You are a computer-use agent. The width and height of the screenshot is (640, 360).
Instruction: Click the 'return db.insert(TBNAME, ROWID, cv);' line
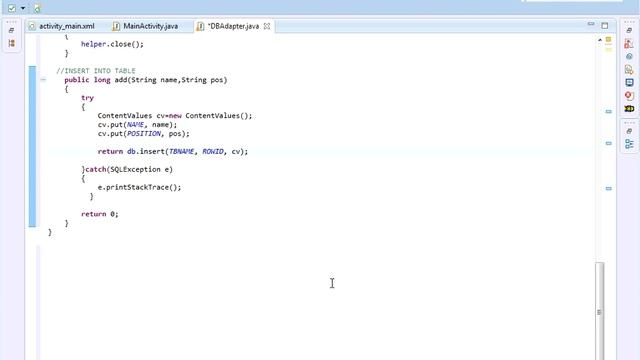click(173, 151)
